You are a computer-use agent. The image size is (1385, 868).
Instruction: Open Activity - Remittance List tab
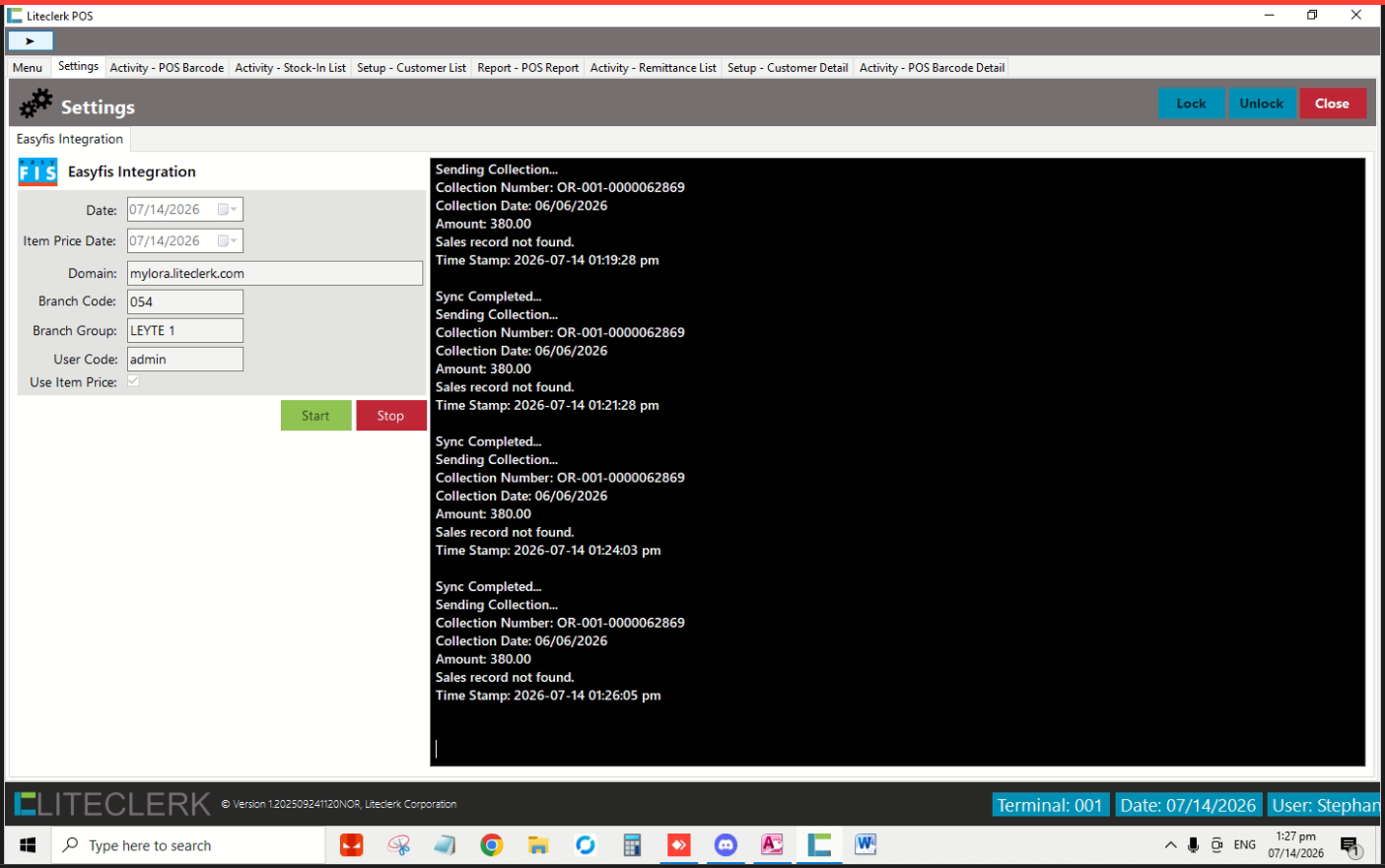[654, 68]
